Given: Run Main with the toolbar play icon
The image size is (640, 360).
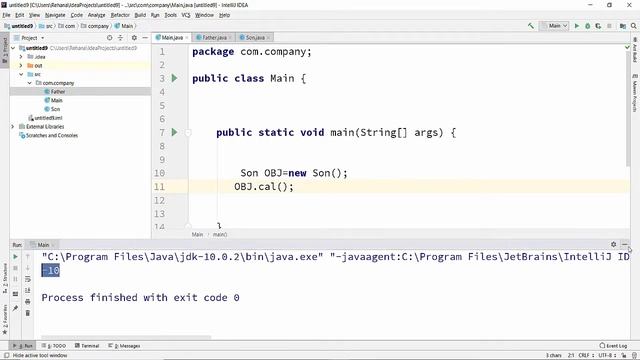Looking at the screenshot, I should click(577, 26).
